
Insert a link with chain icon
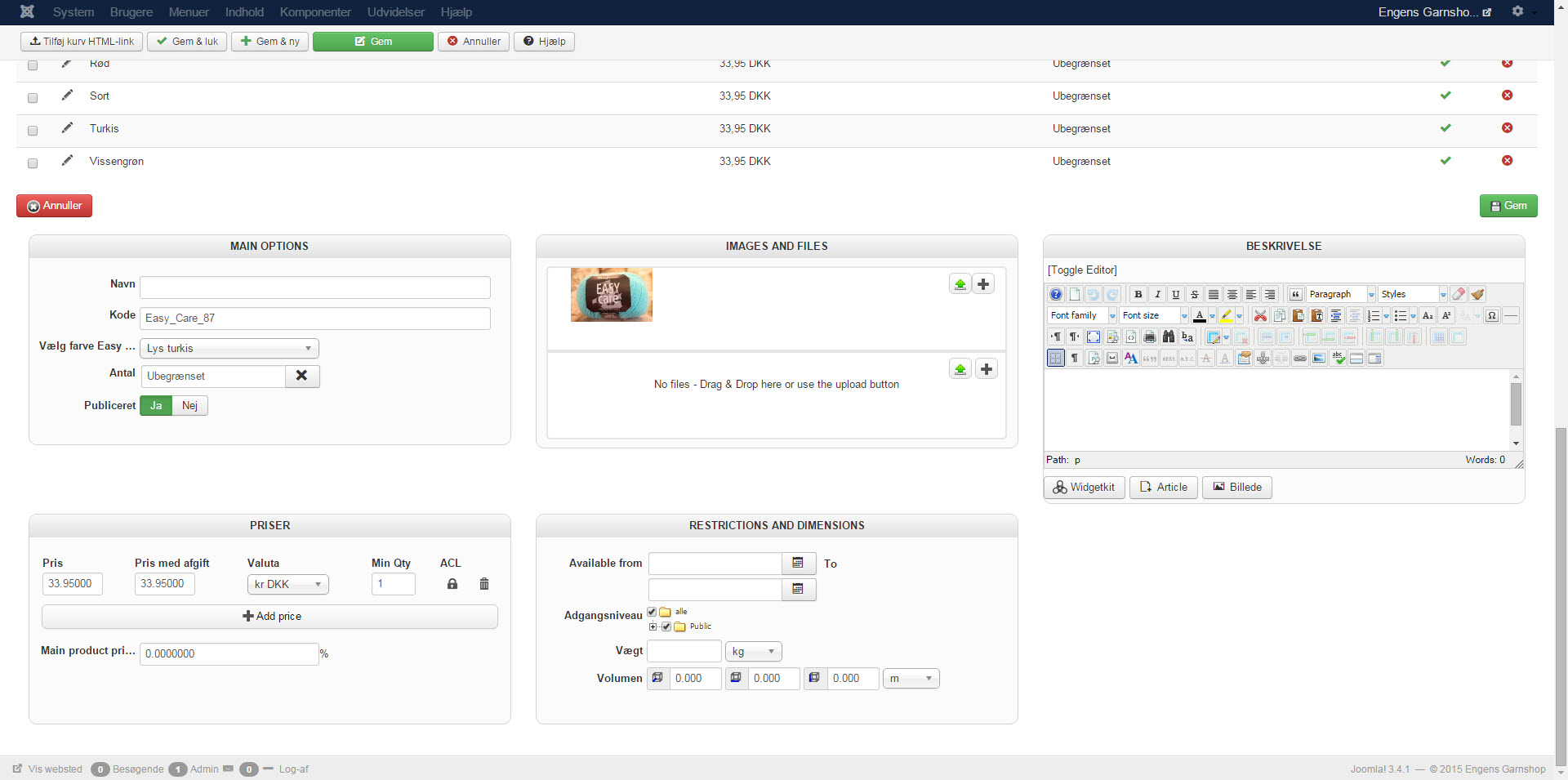click(1300, 358)
